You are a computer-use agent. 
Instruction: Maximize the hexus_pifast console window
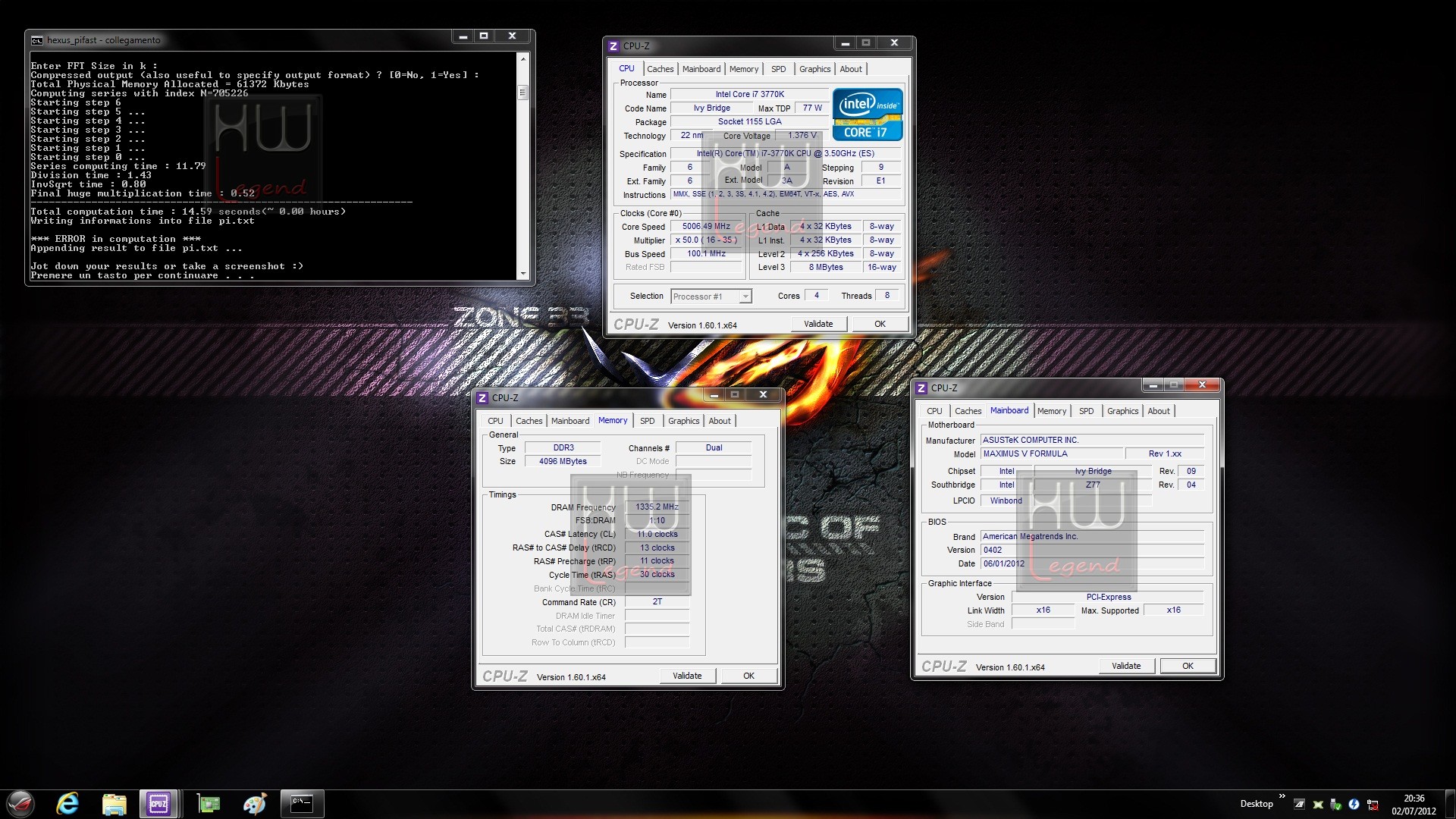484,36
